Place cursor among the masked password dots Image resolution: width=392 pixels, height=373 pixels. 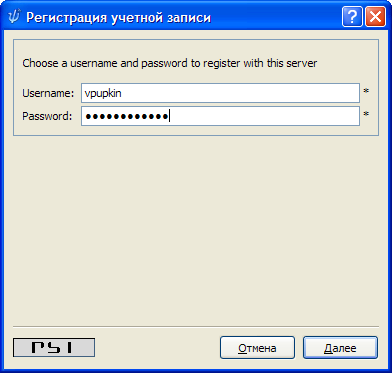(127, 116)
